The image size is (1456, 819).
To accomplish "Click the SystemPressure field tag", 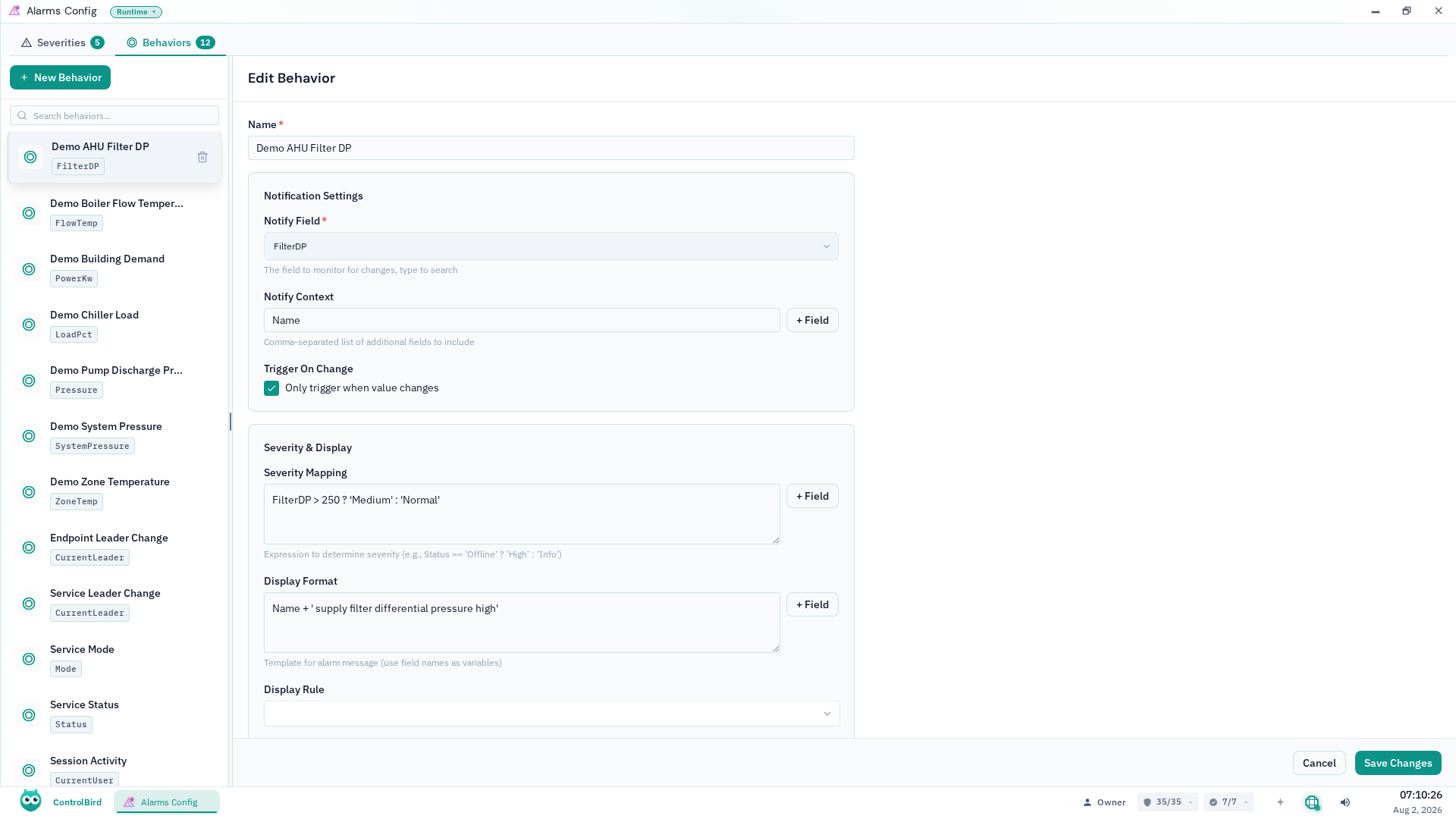I will coord(93,446).
